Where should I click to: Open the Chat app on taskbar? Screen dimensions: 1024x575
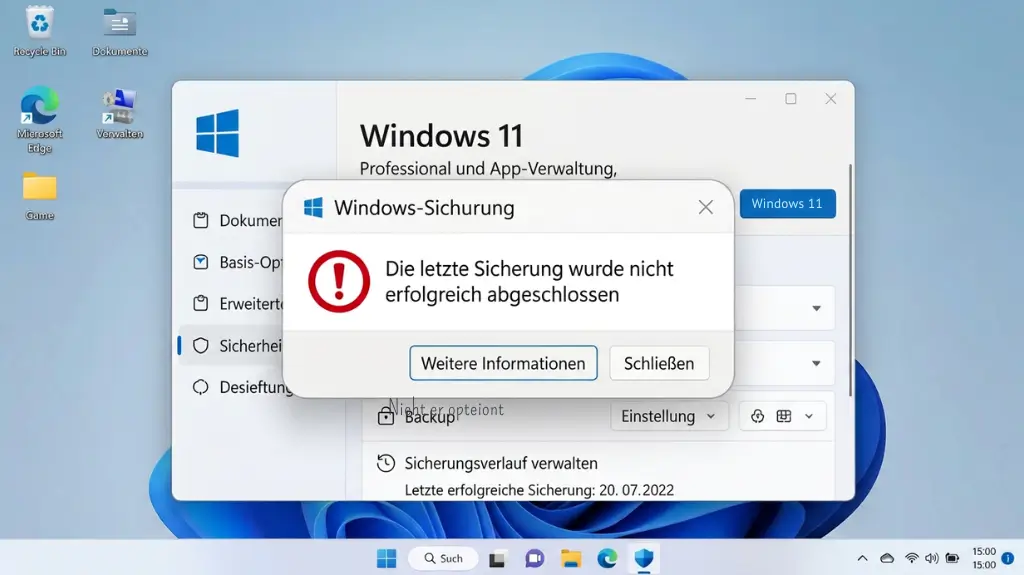click(x=535, y=559)
